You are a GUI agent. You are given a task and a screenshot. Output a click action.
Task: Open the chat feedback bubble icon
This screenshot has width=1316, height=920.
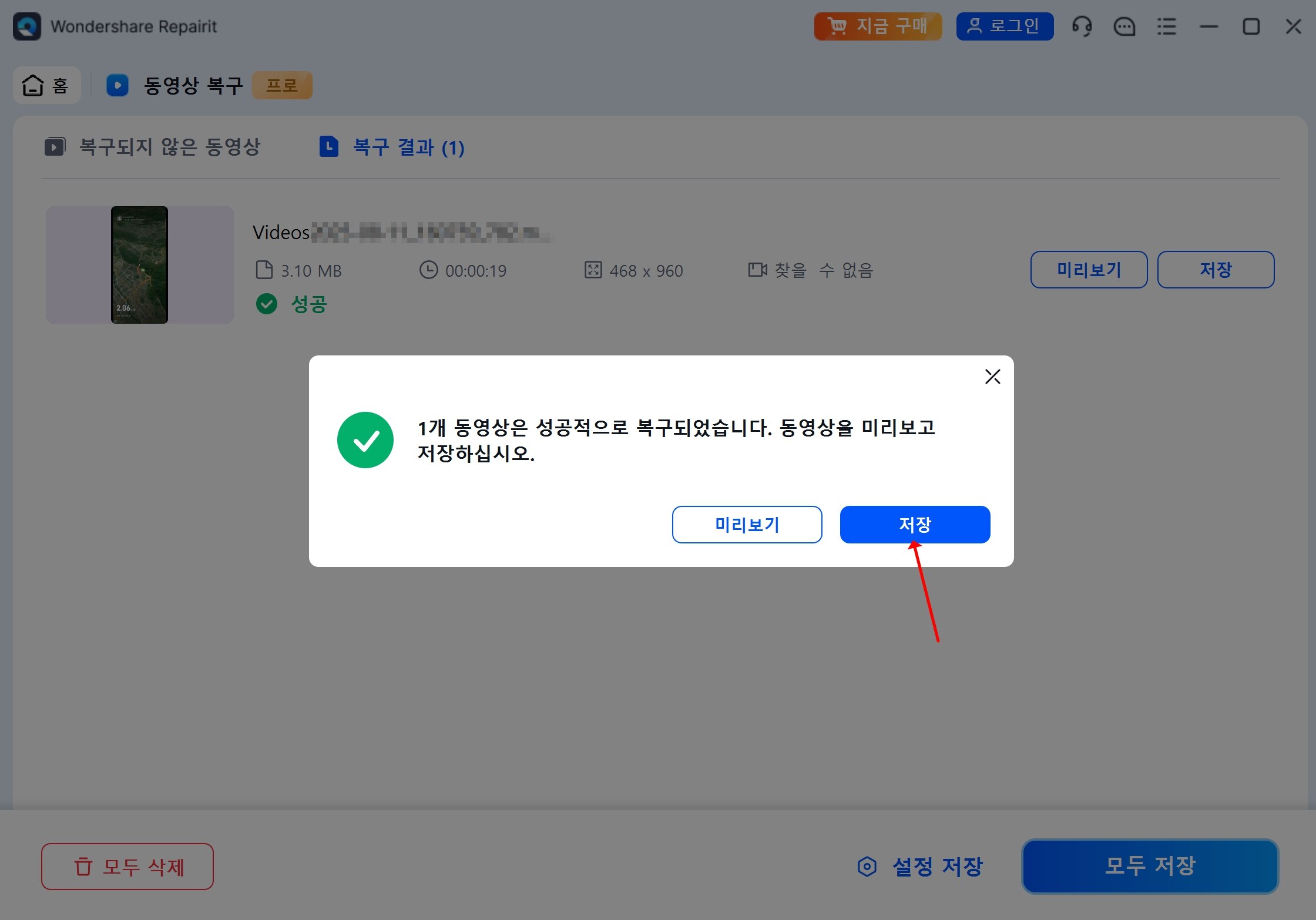pyautogui.click(x=1124, y=26)
